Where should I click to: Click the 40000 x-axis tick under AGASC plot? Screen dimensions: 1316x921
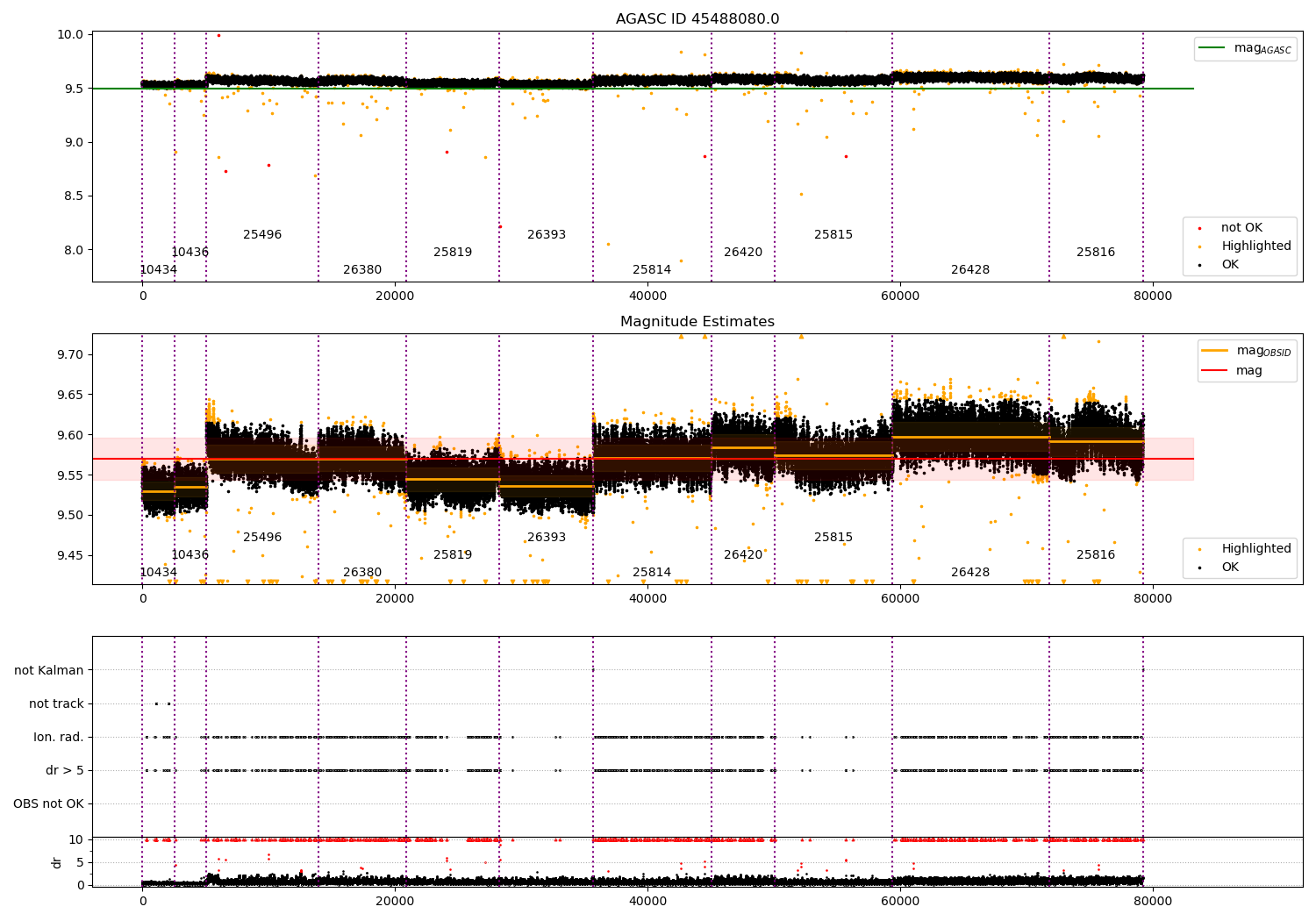coord(647,296)
